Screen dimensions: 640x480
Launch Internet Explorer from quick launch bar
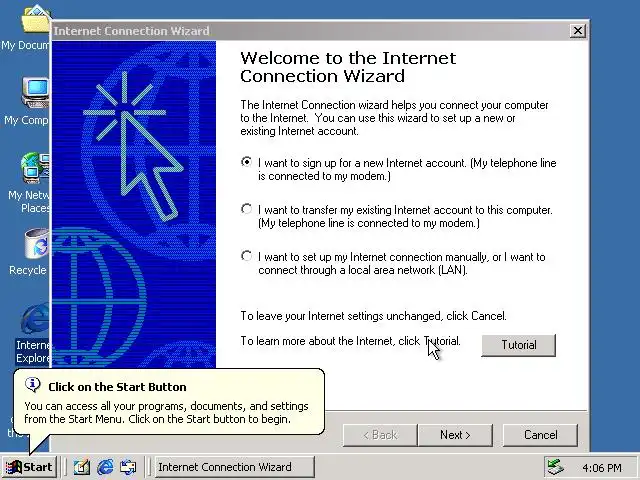[105, 467]
